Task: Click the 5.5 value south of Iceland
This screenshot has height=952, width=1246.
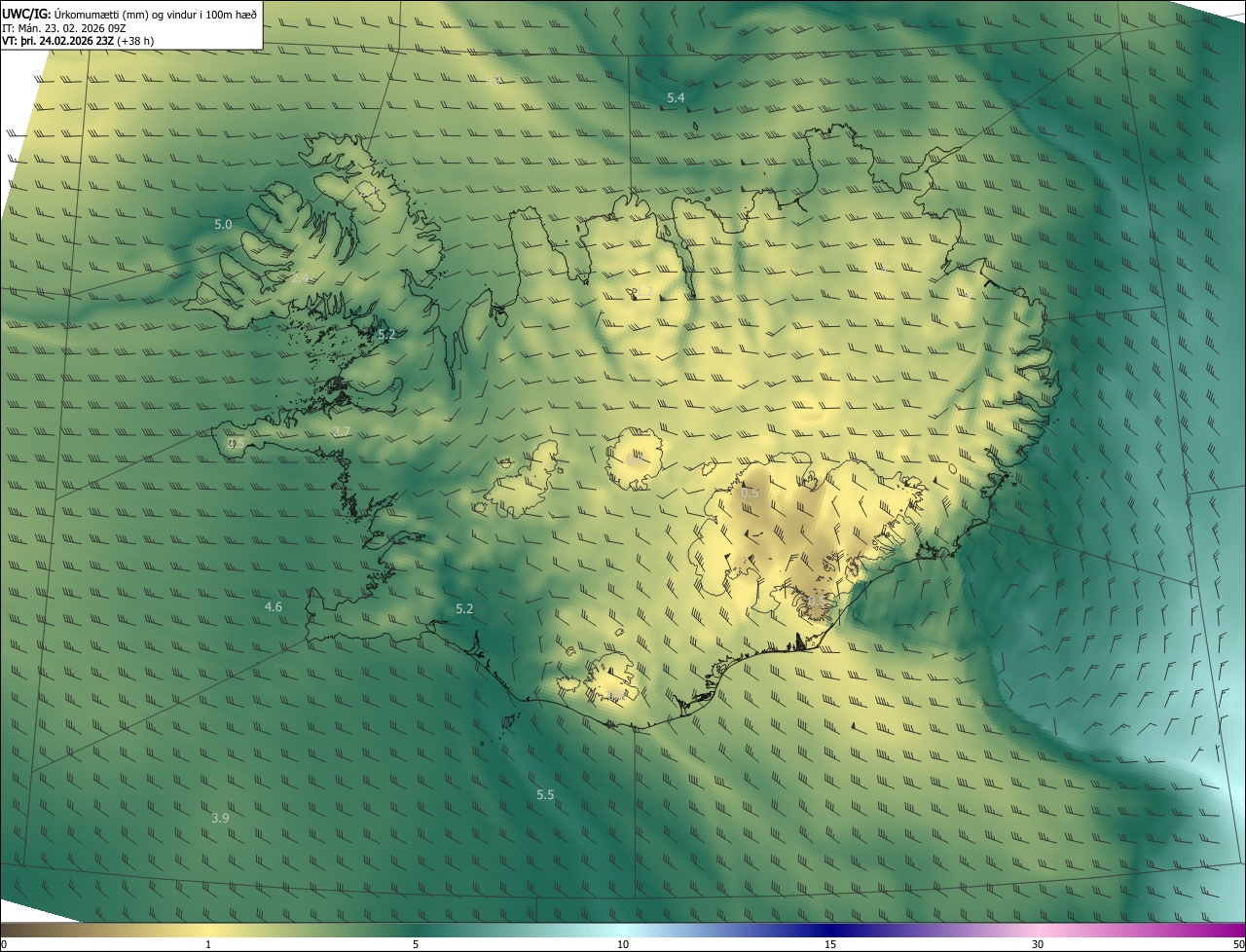Action: click(x=545, y=795)
